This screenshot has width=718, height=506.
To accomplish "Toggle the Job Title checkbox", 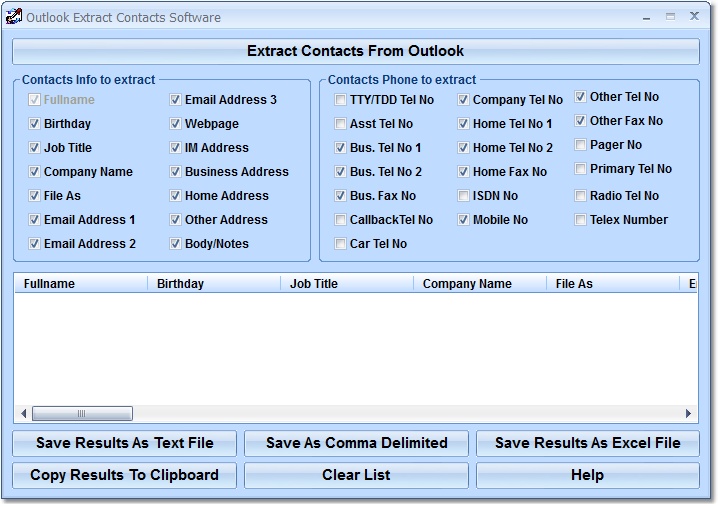I will pyautogui.click(x=34, y=147).
